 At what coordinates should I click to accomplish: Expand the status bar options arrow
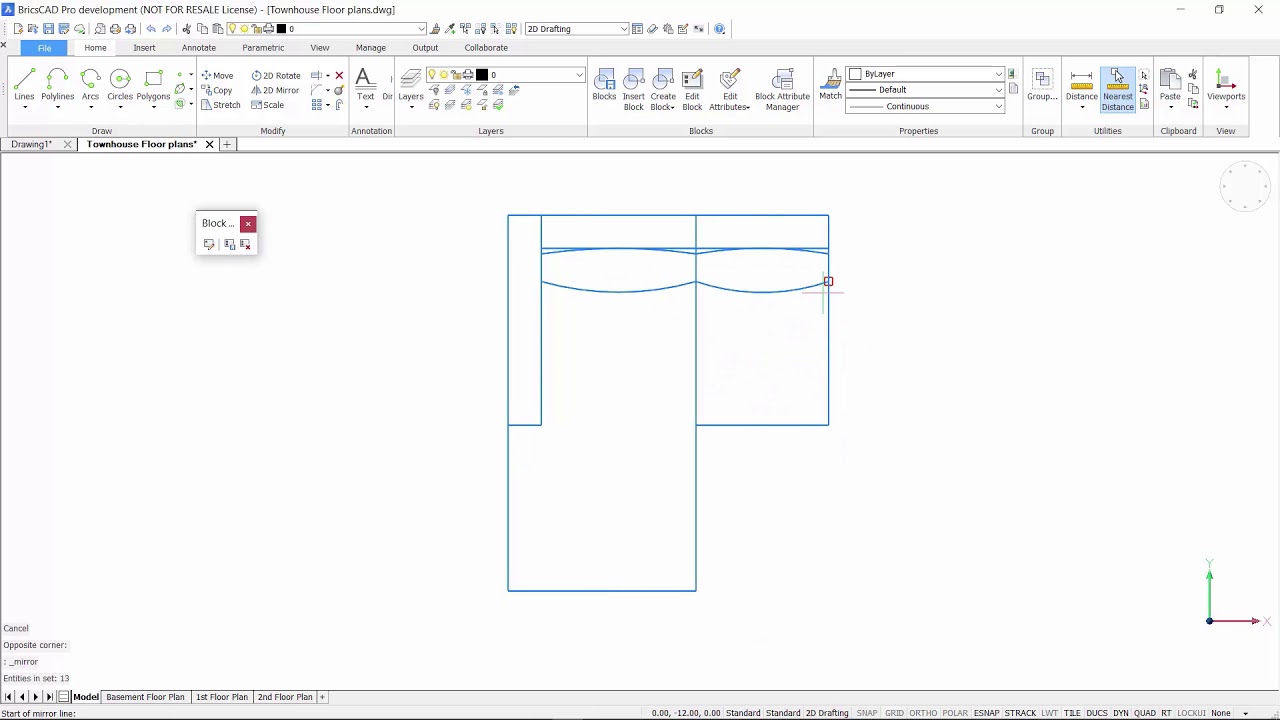click(x=1245, y=713)
